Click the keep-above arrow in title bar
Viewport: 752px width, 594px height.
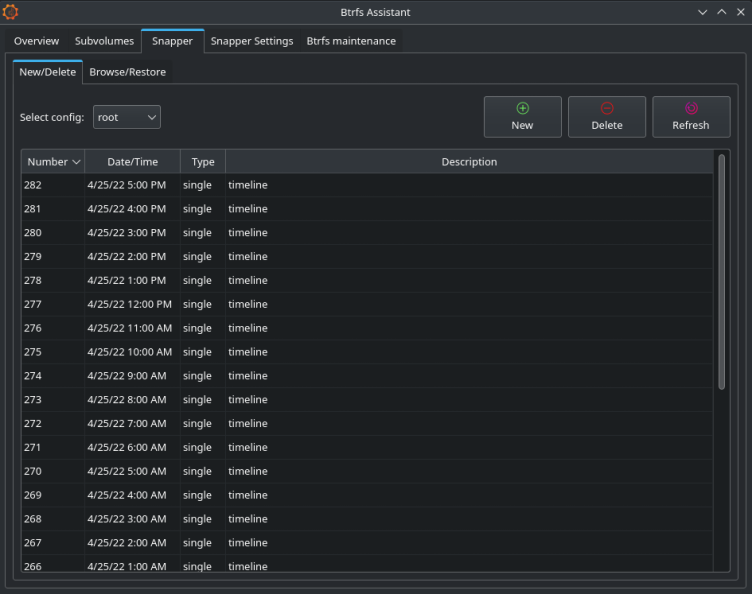pos(721,12)
